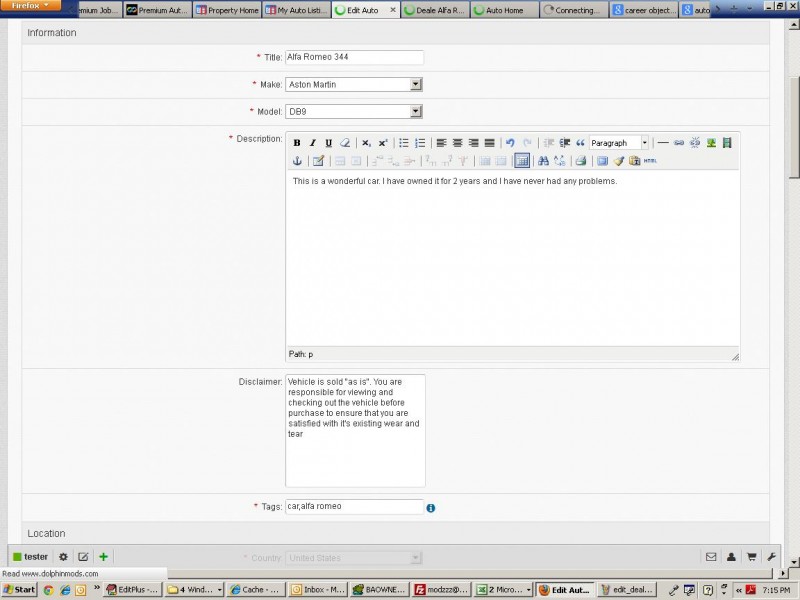Increase indent in the editor
Screen dimensions: 800x600
564,143
